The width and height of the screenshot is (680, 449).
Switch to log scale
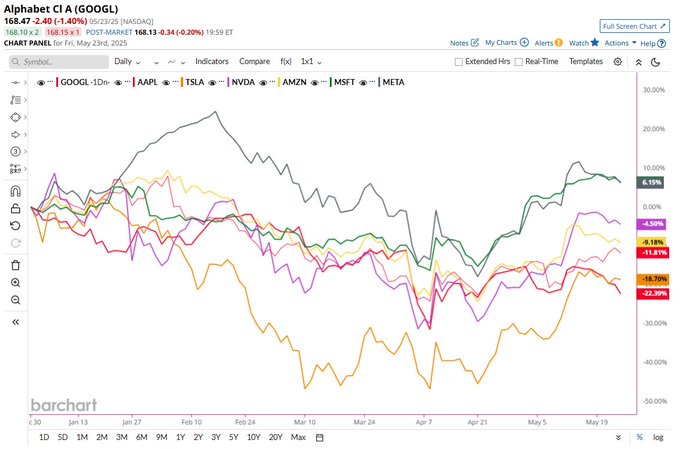pos(658,437)
